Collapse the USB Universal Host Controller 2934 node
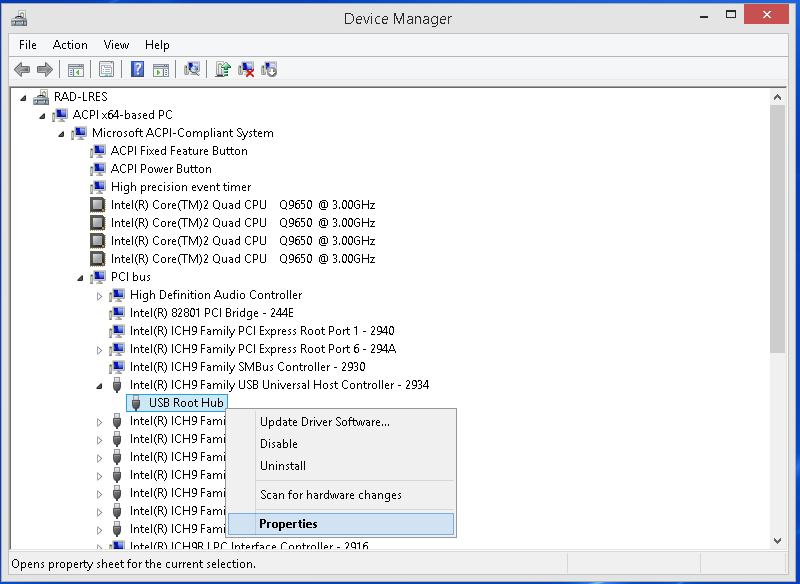 (x=99, y=385)
